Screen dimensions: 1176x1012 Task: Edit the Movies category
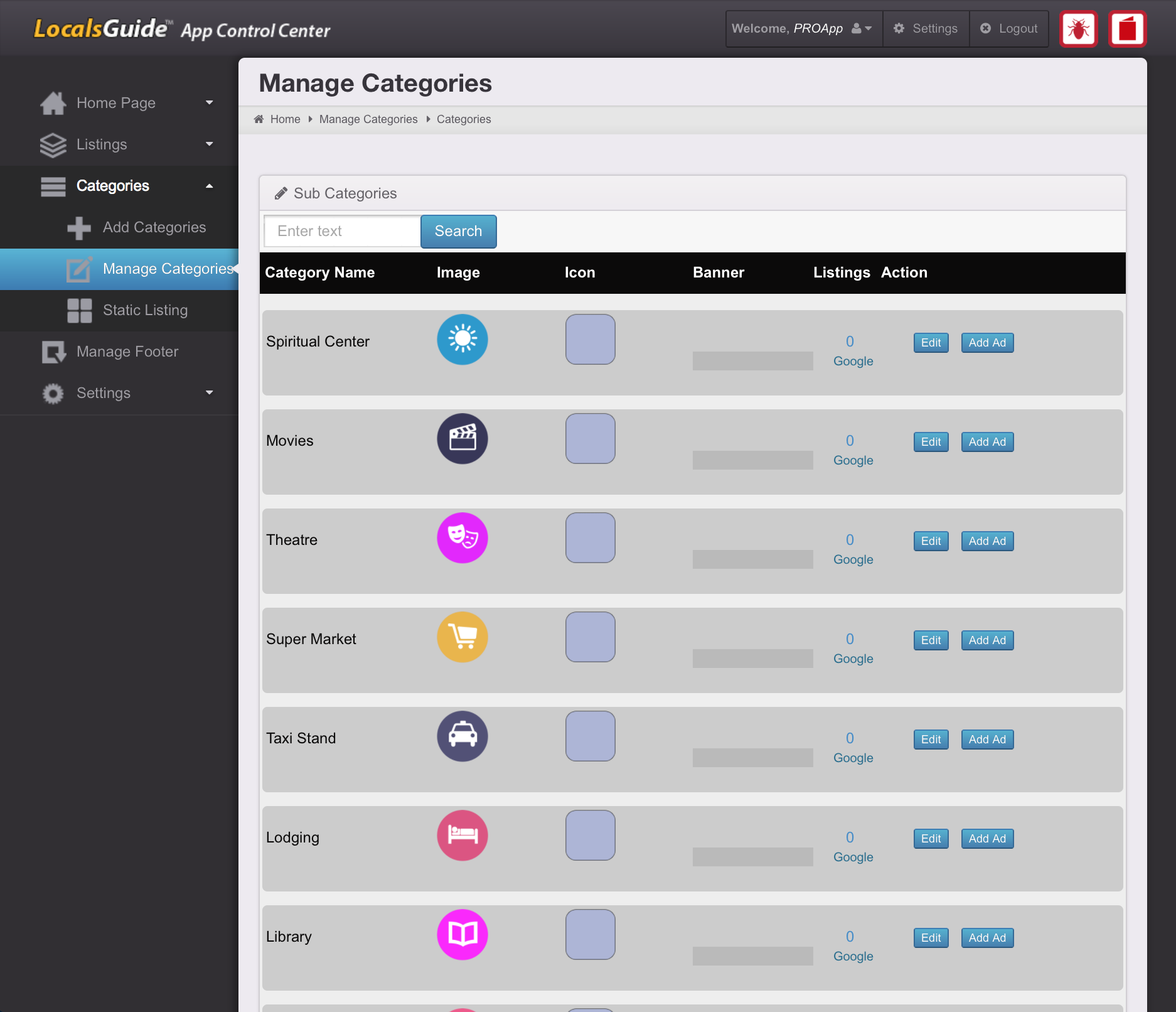coord(931,442)
